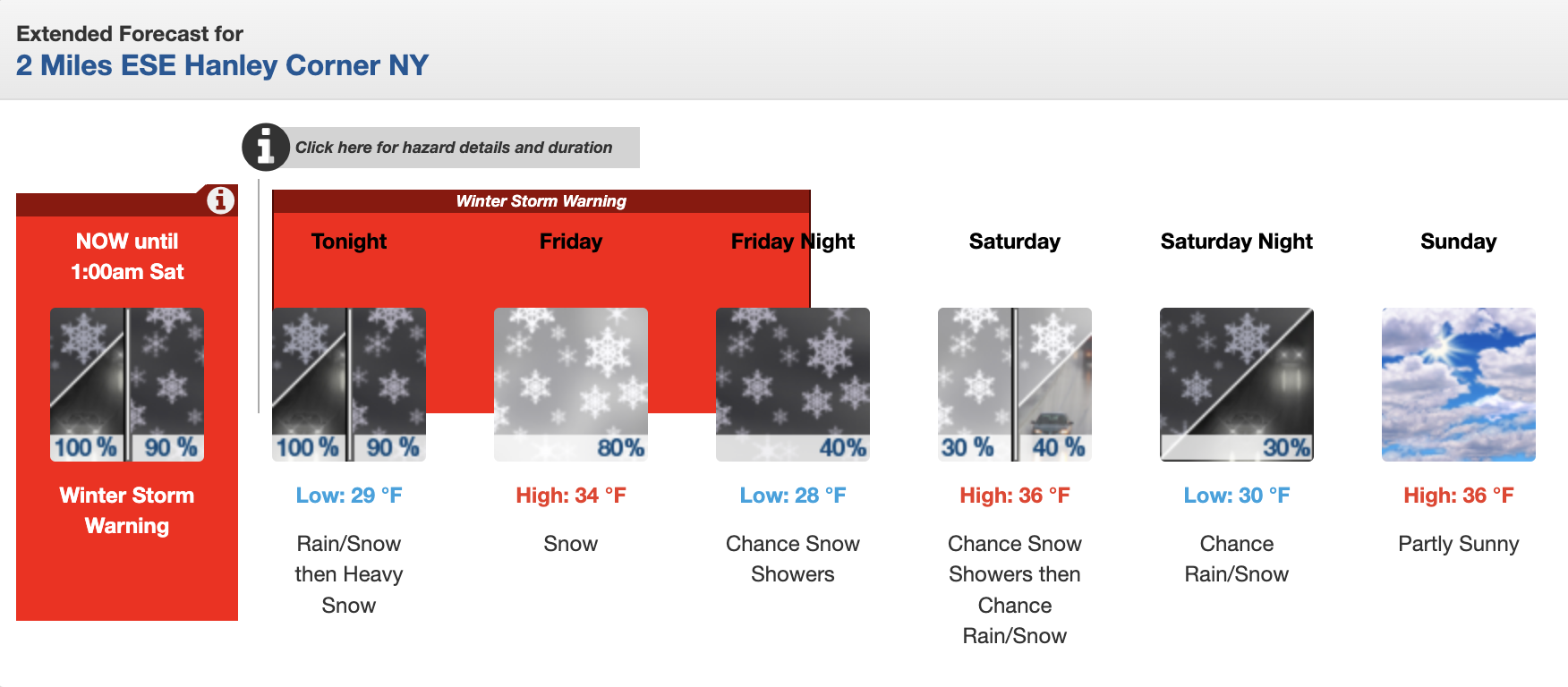Click the Sunday forecast heading
1568x687 pixels.
pyautogui.click(x=1459, y=242)
